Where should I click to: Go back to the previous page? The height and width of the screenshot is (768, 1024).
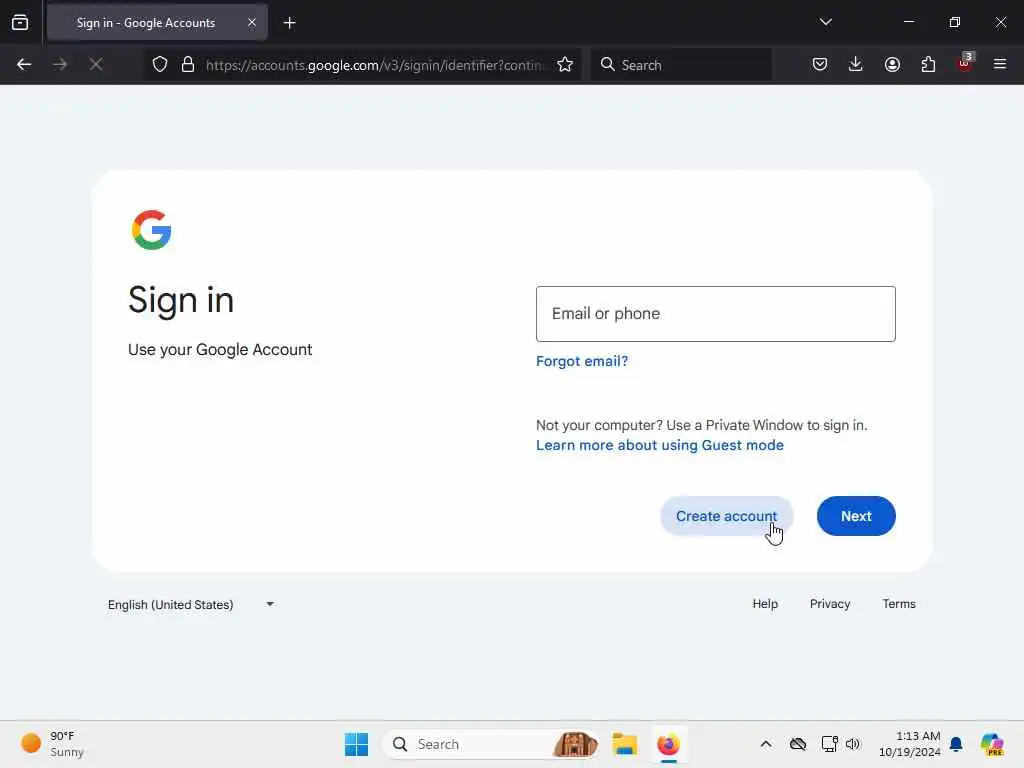tap(24, 65)
